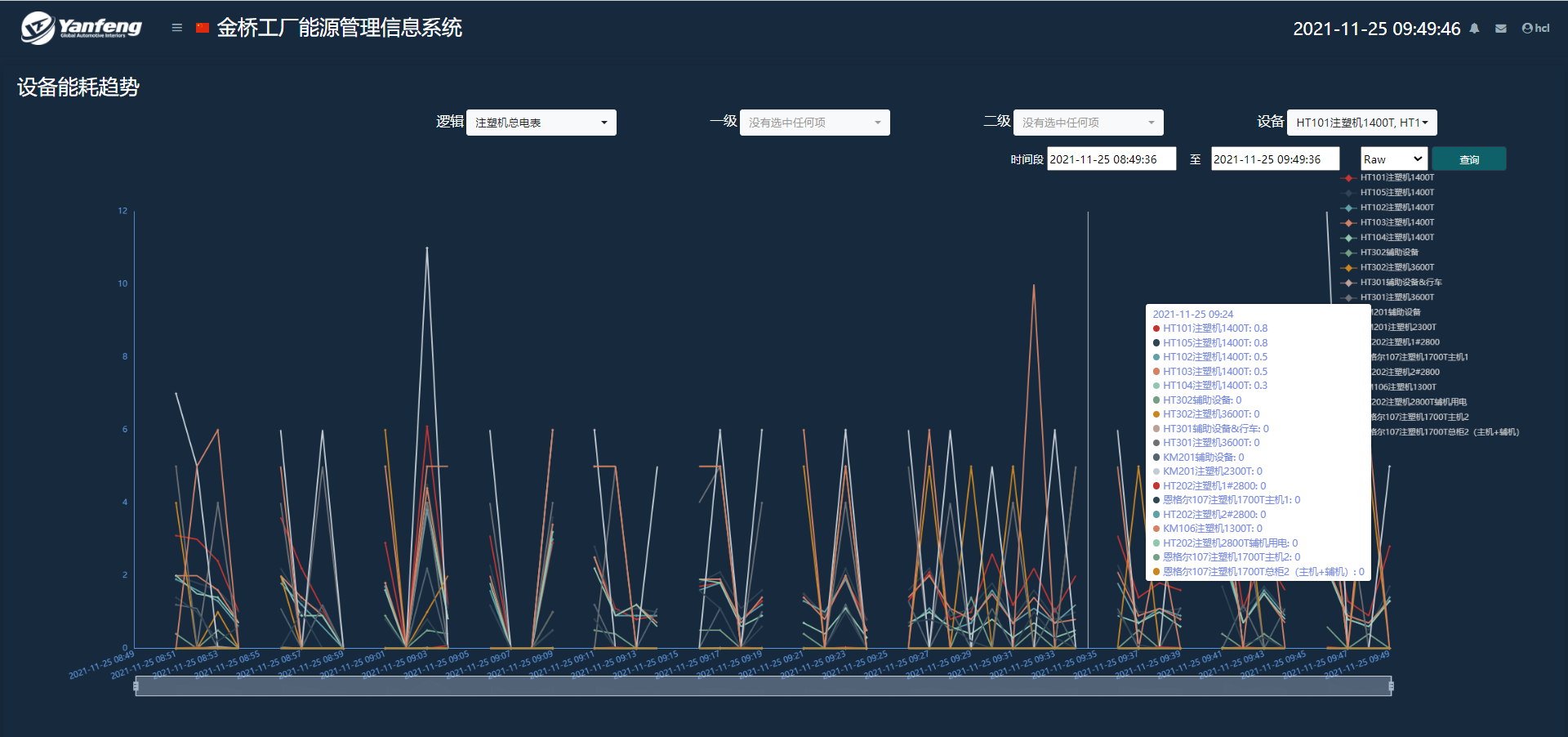Click tooltip row HT103注塑机1400T: 0.5
Screen dimensions: 1568x737
point(1210,372)
